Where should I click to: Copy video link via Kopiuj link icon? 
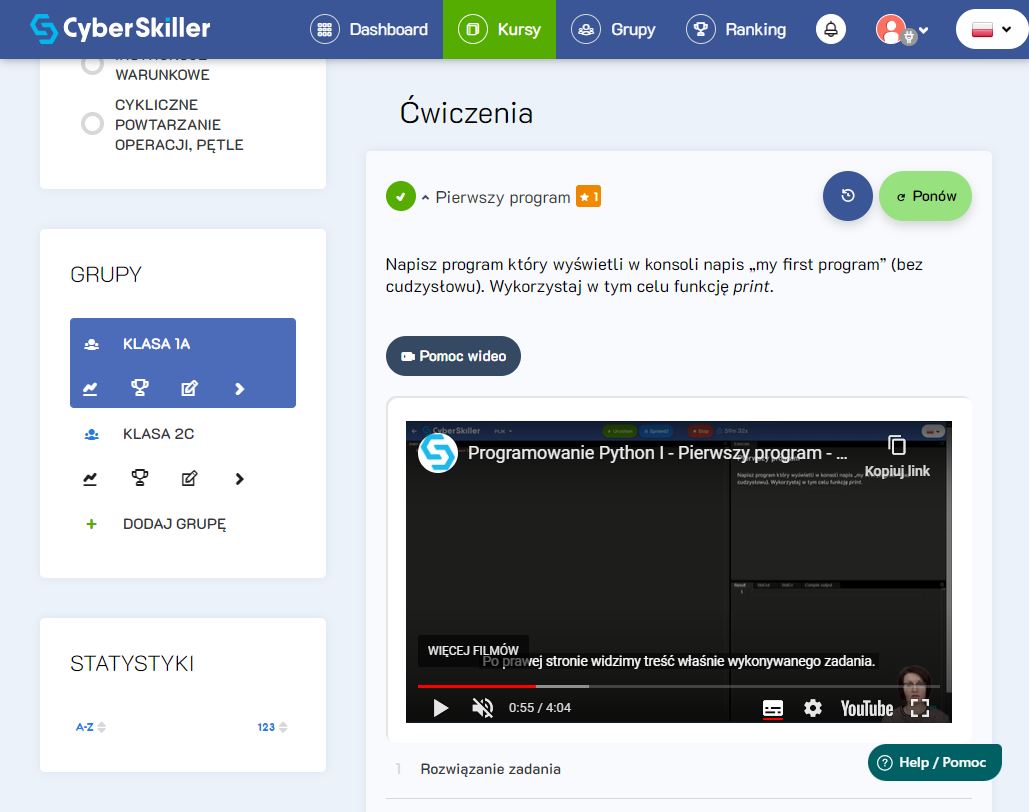[897, 446]
